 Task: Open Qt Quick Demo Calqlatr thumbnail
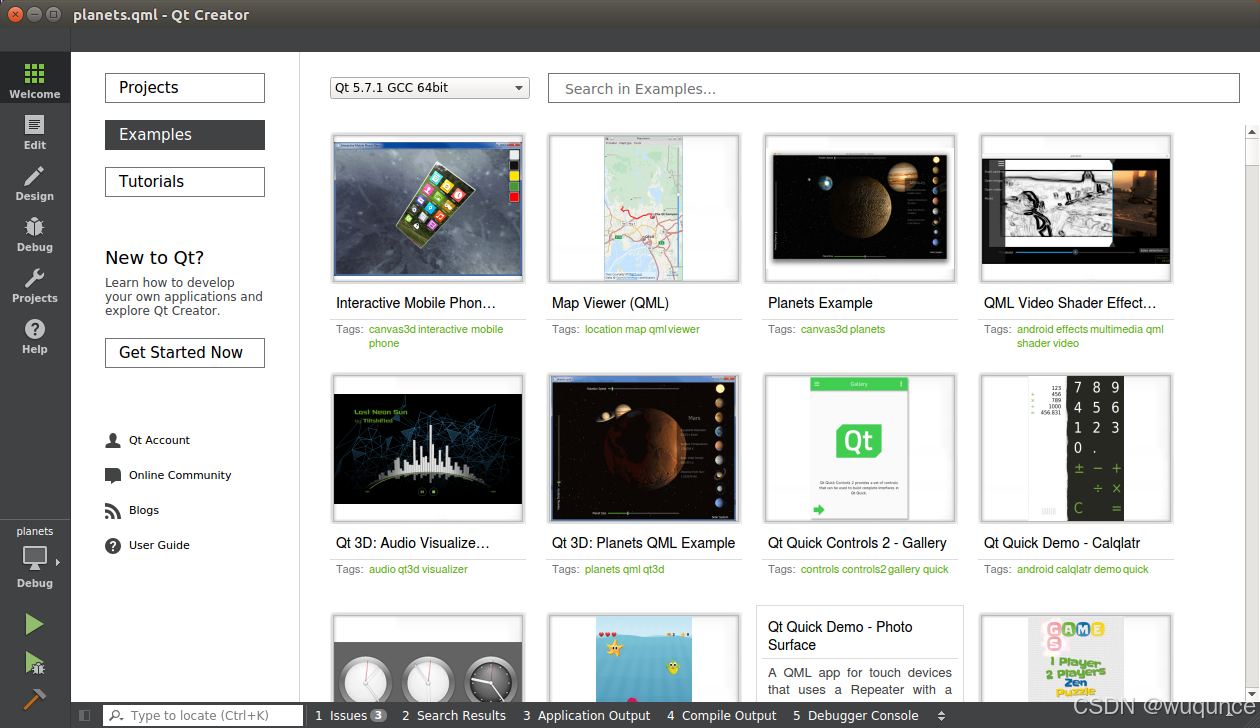pos(1076,449)
